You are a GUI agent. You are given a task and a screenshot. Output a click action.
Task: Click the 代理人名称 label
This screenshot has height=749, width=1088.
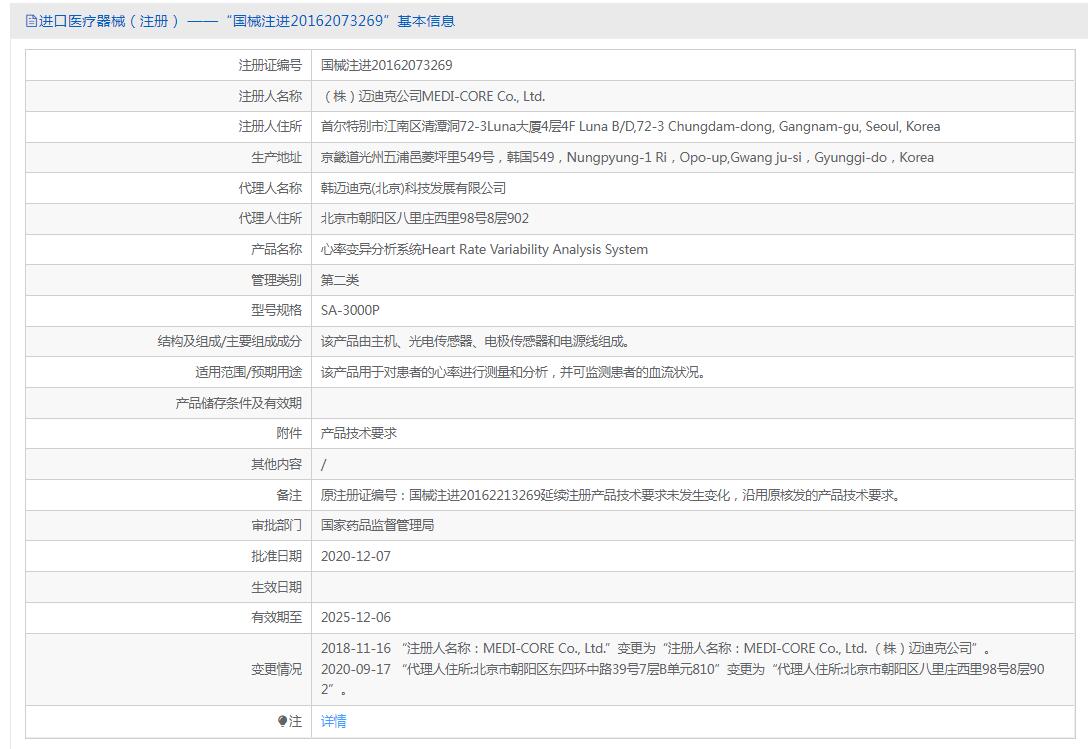270,188
